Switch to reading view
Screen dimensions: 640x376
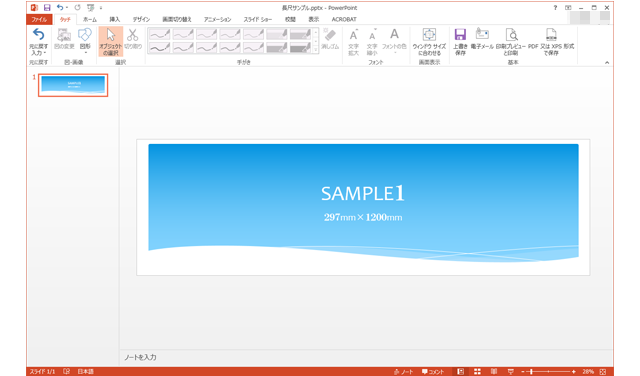(494, 372)
